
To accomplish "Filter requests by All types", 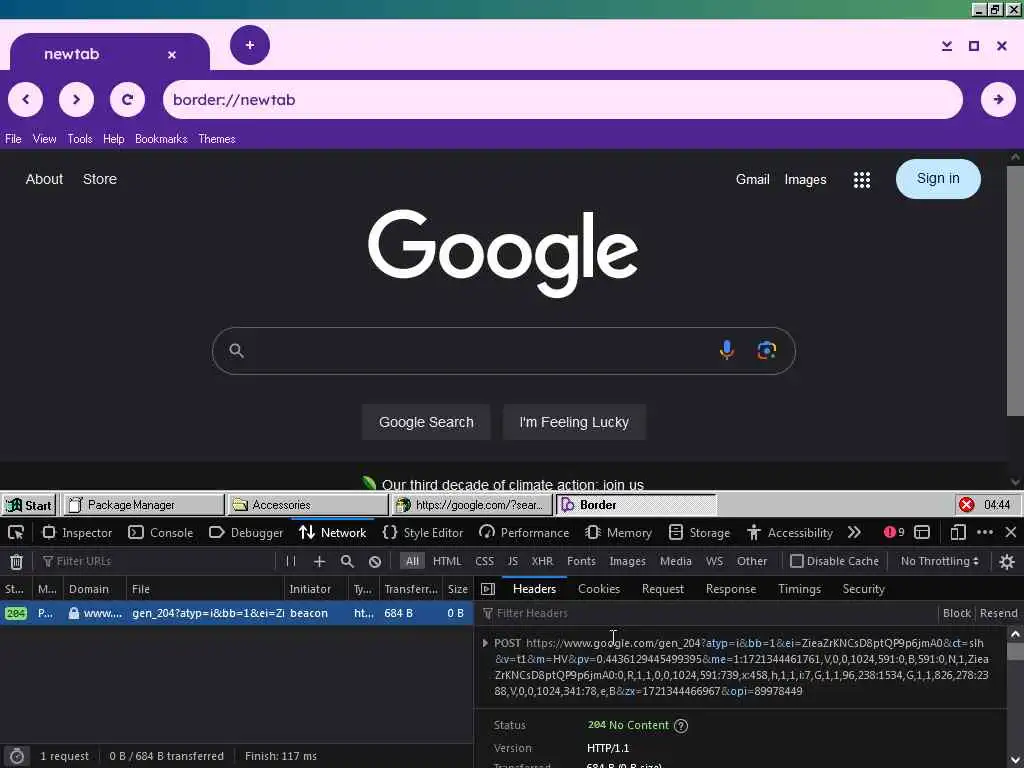I will pos(412,561).
